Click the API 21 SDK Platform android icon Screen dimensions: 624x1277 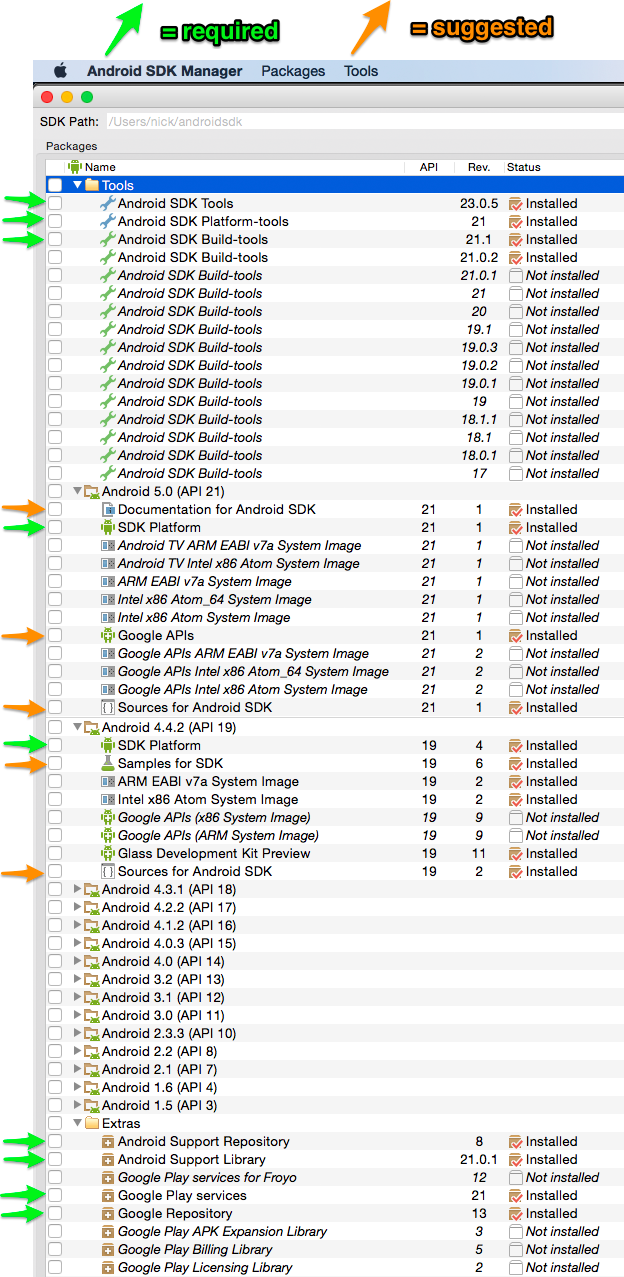pyautogui.click(x=108, y=527)
